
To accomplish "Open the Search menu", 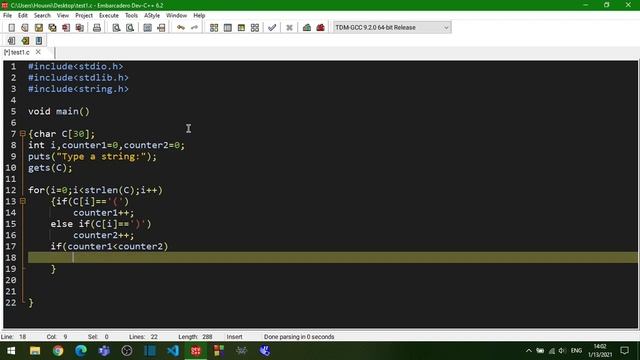I will (42, 16).
